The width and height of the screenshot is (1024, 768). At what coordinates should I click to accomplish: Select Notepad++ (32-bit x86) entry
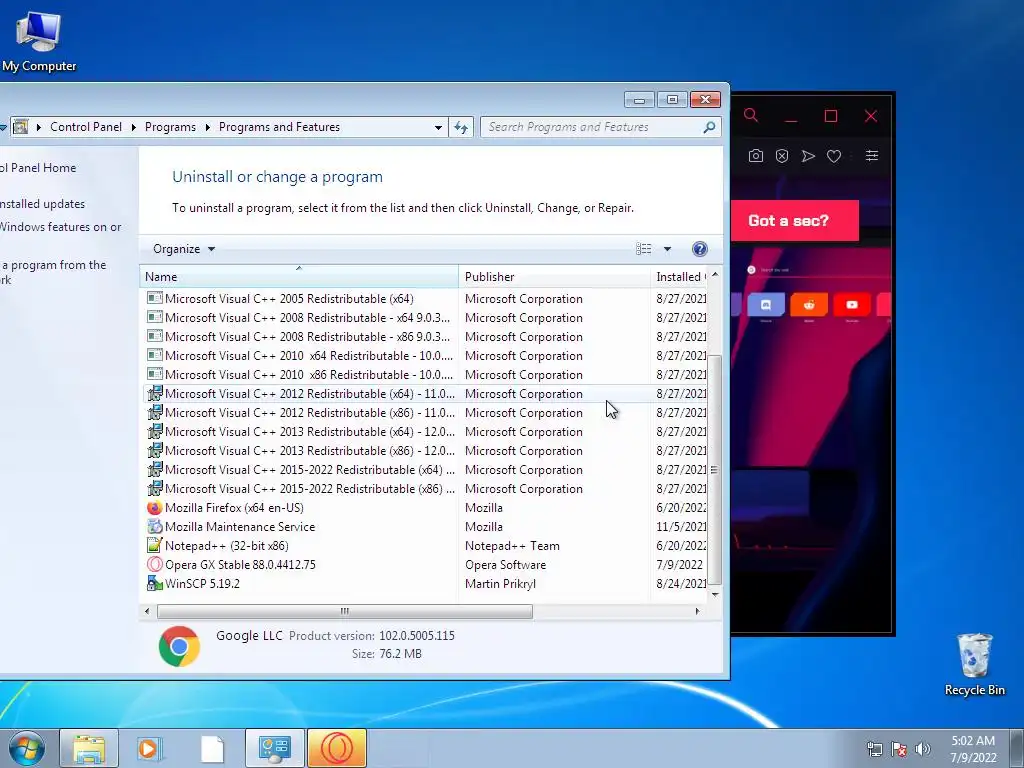click(x=424, y=545)
